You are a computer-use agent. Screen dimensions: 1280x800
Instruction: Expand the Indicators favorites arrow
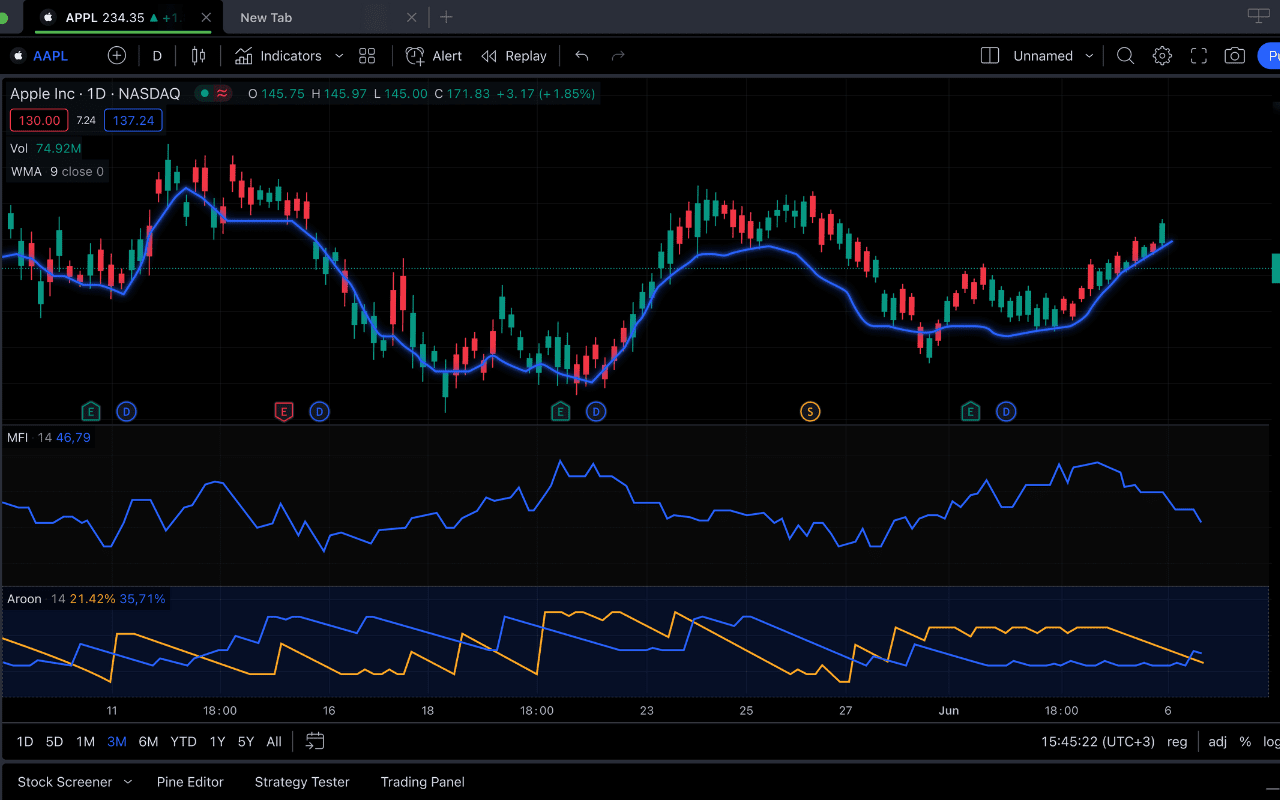[339, 56]
